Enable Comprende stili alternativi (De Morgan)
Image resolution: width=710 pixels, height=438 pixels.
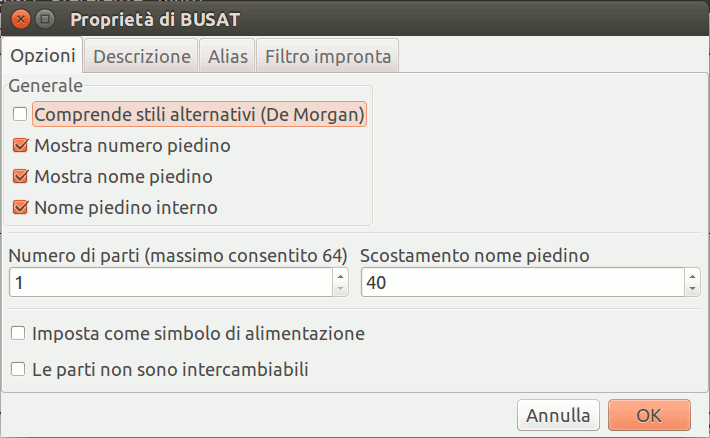point(20,115)
